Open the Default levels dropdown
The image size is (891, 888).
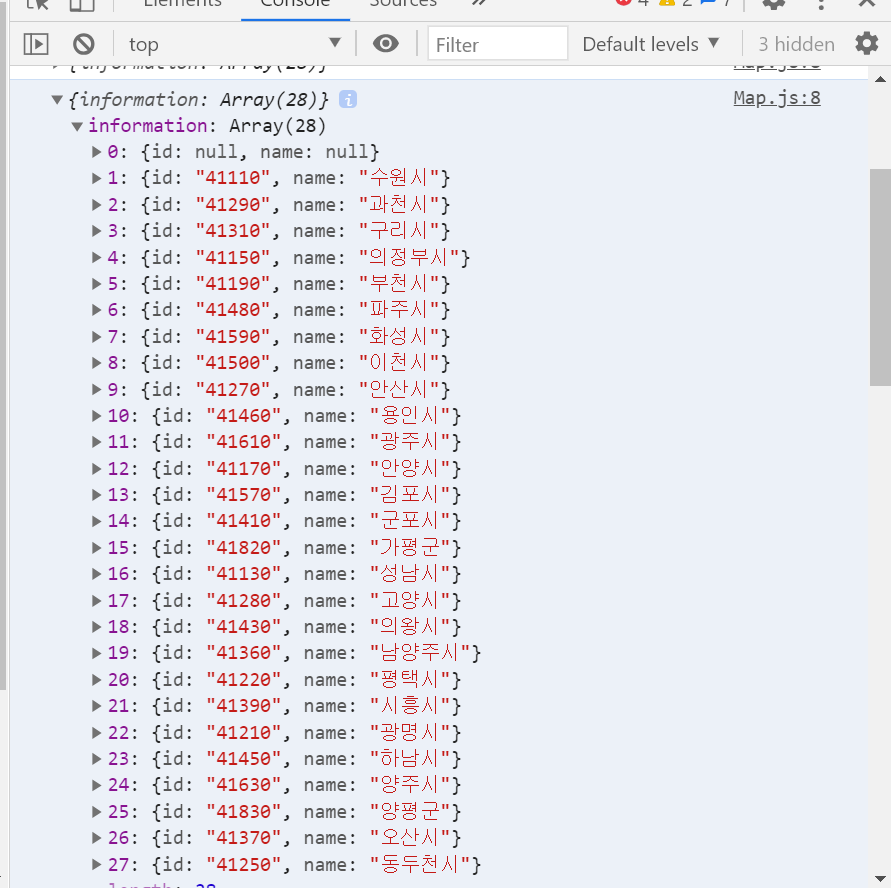pos(649,43)
